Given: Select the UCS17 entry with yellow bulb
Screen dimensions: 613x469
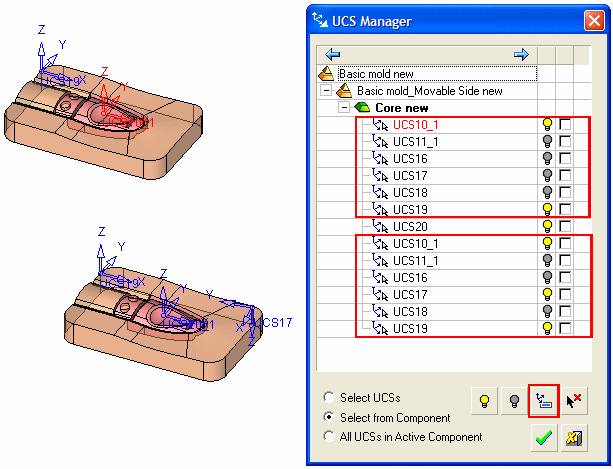Looking at the screenshot, I should point(410,295).
